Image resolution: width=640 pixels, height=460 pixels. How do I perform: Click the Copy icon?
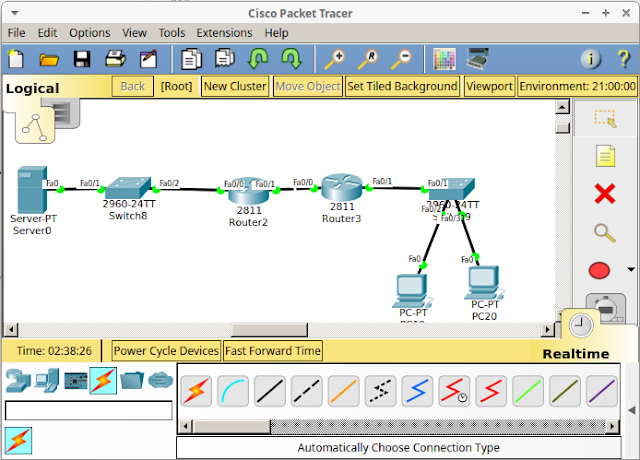(x=191, y=59)
